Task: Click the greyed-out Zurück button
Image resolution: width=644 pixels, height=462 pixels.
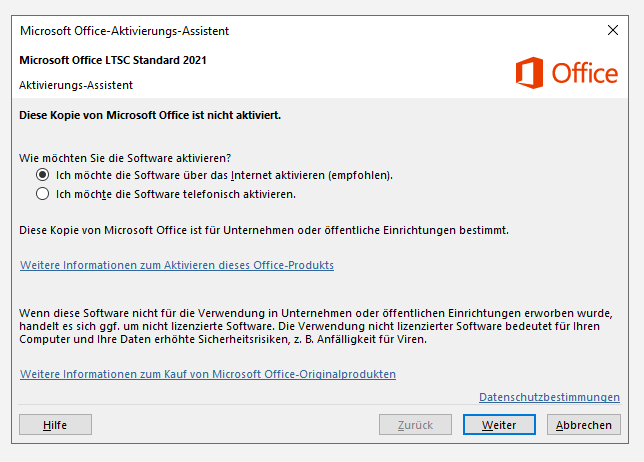Action: [x=415, y=425]
